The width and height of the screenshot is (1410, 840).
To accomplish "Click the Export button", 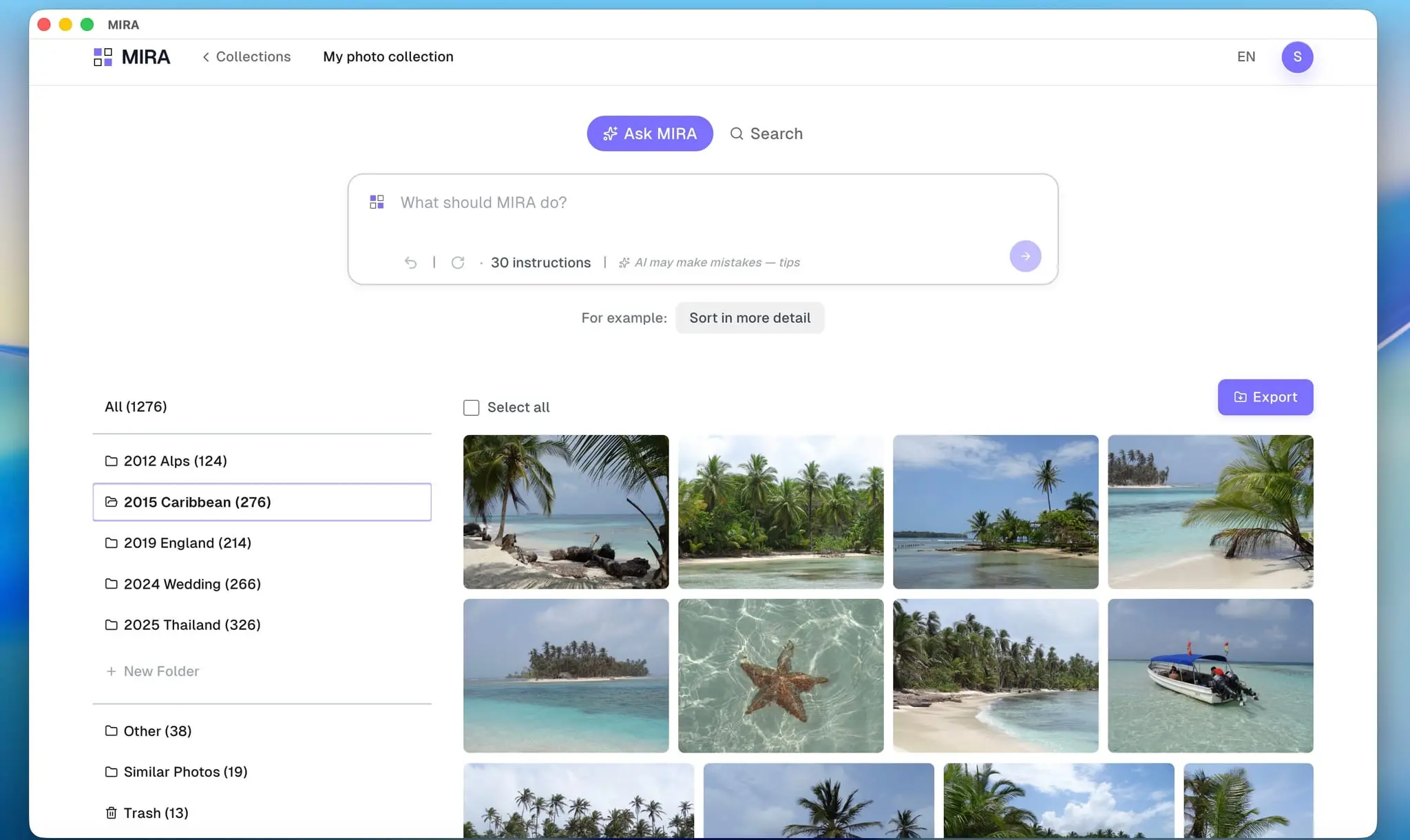I will pyautogui.click(x=1265, y=397).
